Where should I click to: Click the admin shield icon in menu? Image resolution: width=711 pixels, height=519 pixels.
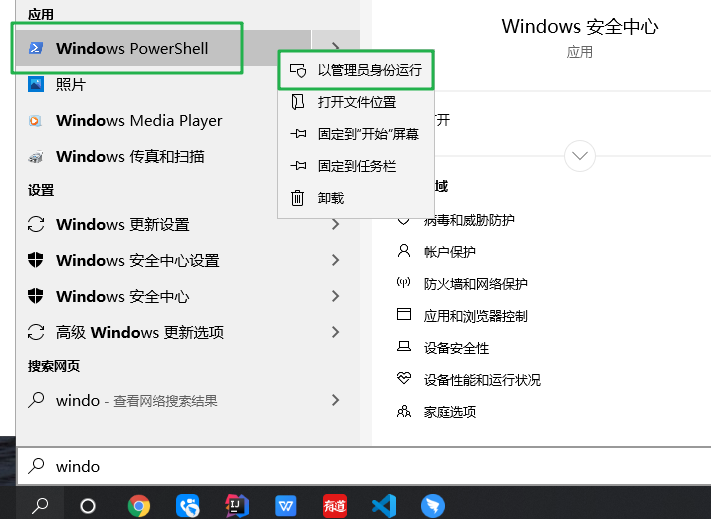298,70
